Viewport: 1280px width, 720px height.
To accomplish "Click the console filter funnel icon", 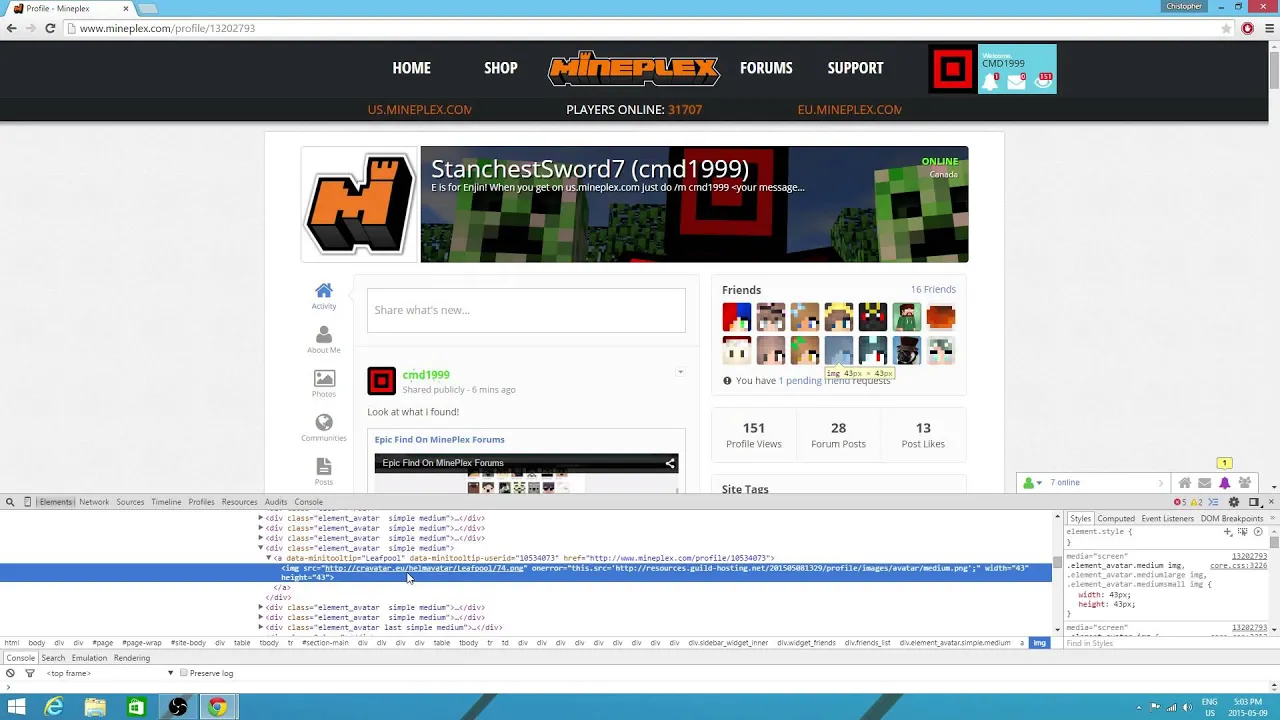I will [x=30, y=673].
